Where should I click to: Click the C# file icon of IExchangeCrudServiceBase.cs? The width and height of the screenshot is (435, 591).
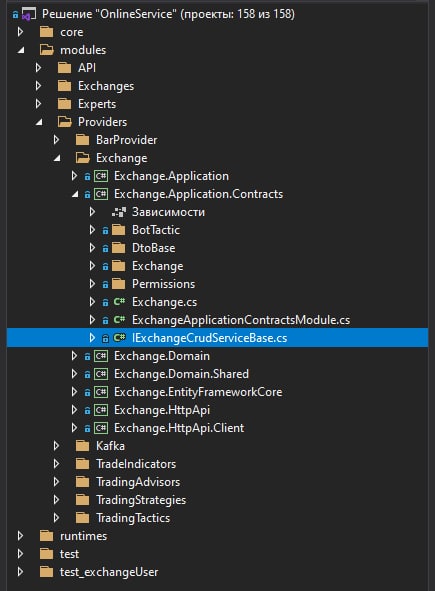click(x=119, y=338)
